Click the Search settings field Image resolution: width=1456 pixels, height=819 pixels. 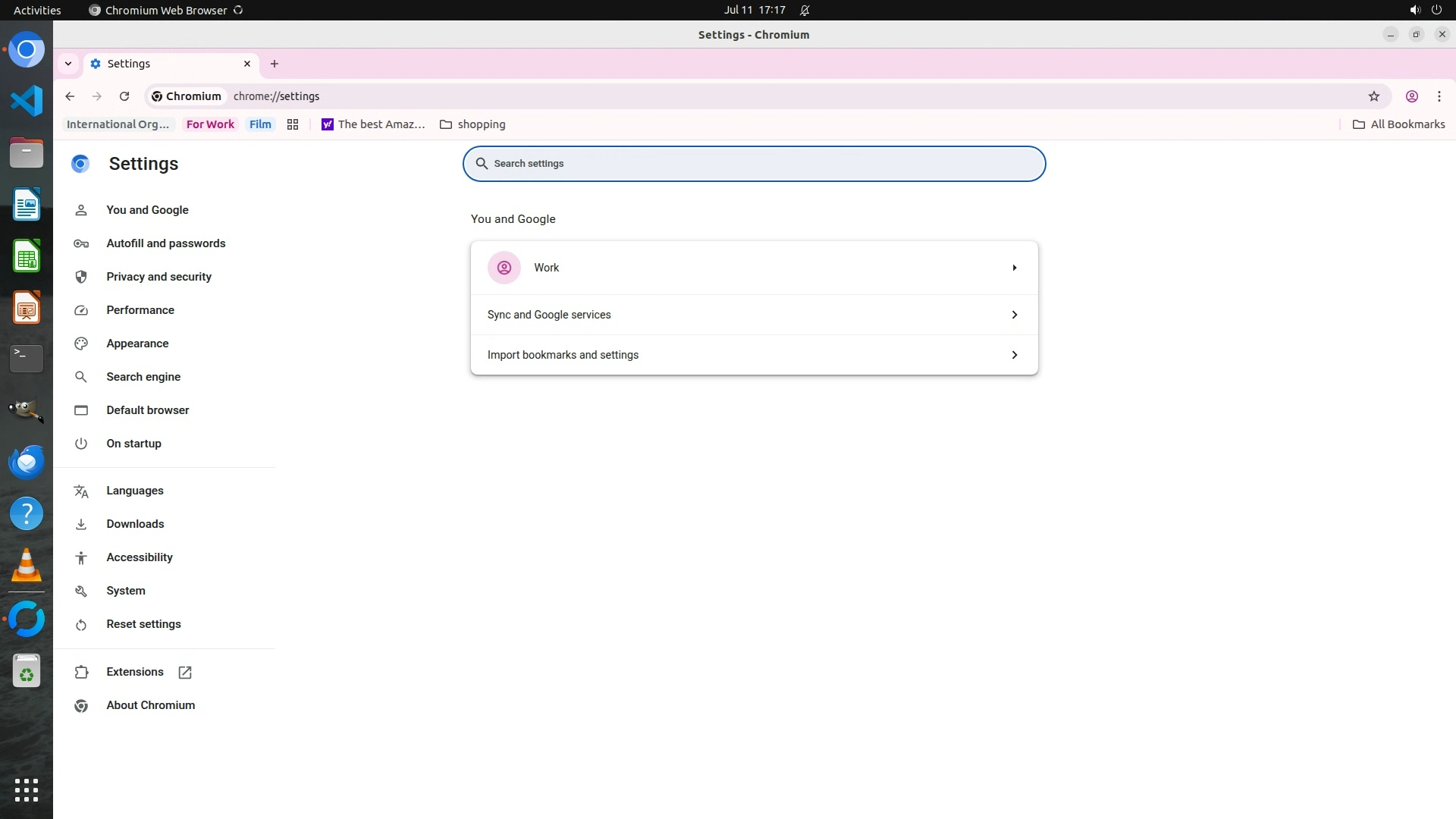point(754,164)
